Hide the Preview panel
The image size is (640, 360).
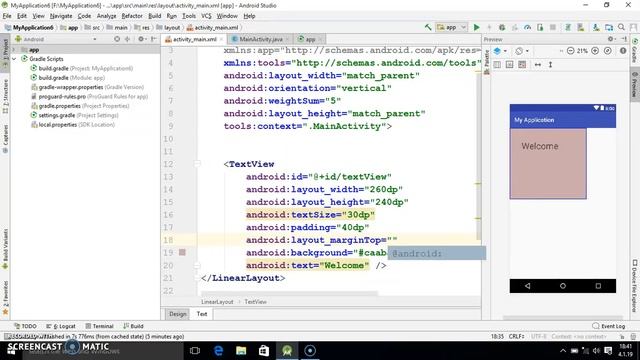coord(624,39)
